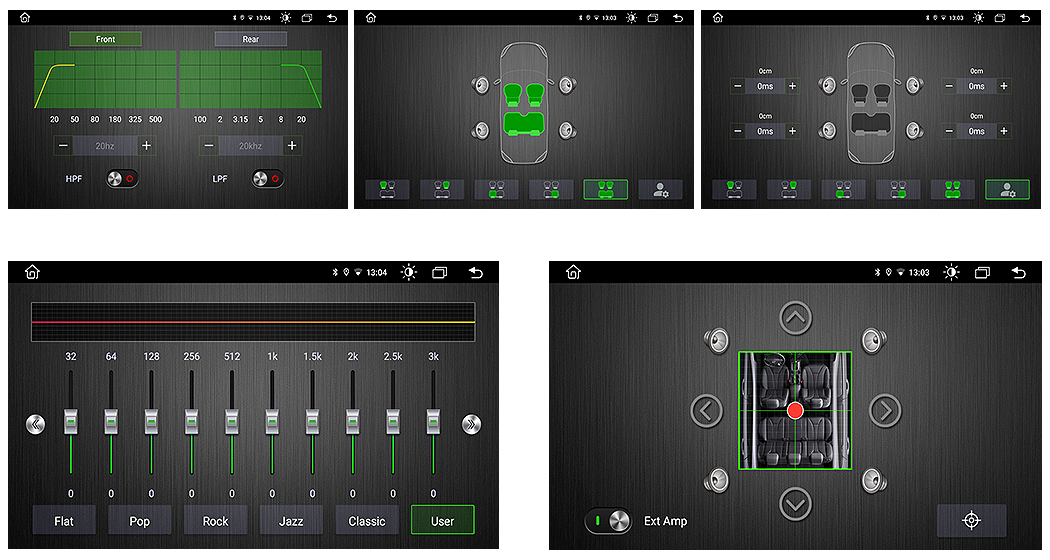
Task: Choose front-left seat preset on seat-focus screen
Action: 387,190
